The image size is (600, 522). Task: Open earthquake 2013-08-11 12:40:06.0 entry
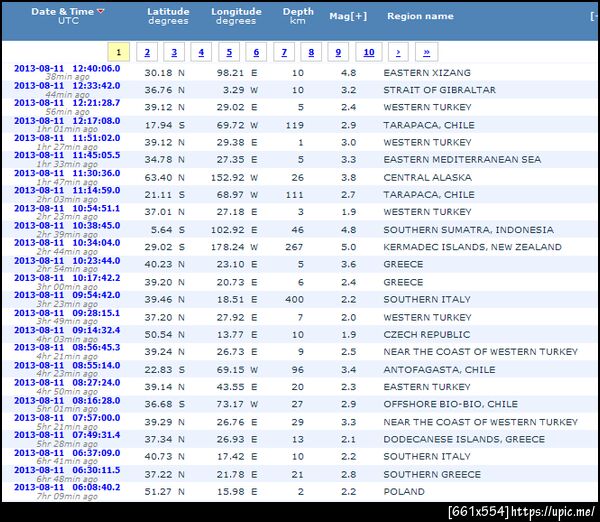click(x=67, y=69)
